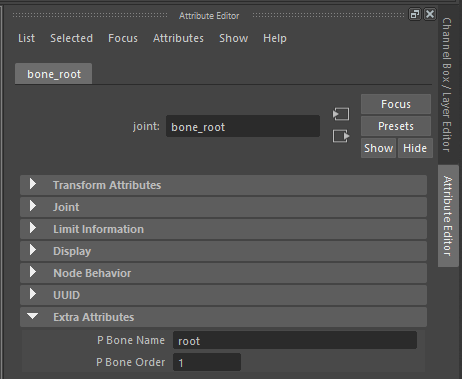Viewport: 462px width, 379px height.
Task: Expand the Node Behavior section
Action: [223, 273]
